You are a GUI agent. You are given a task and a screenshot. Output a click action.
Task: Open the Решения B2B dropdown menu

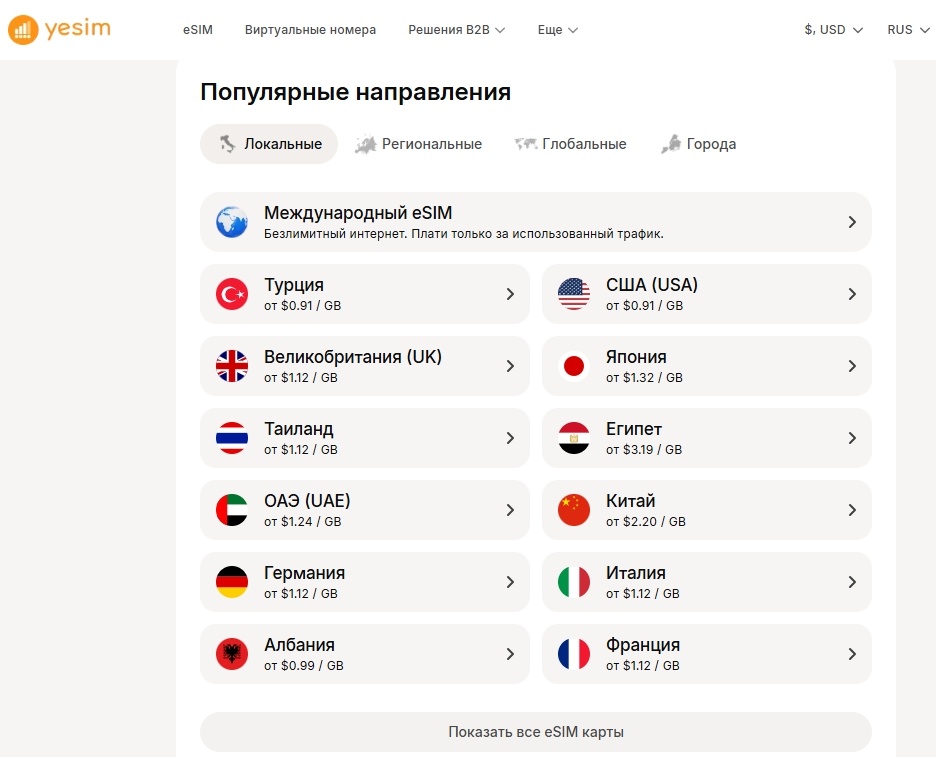pyautogui.click(x=457, y=30)
